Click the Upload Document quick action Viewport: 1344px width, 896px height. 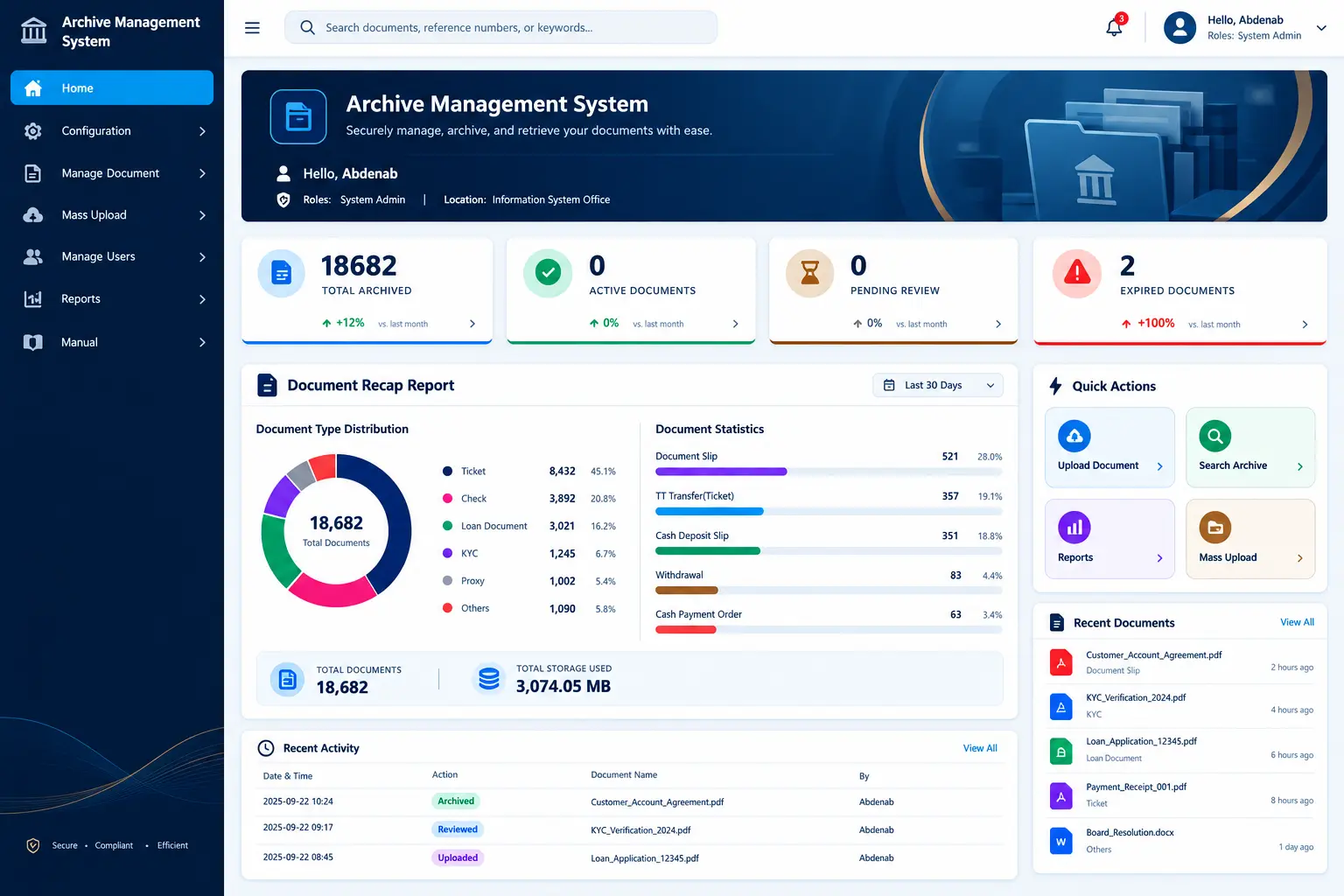tap(1109, 447)
